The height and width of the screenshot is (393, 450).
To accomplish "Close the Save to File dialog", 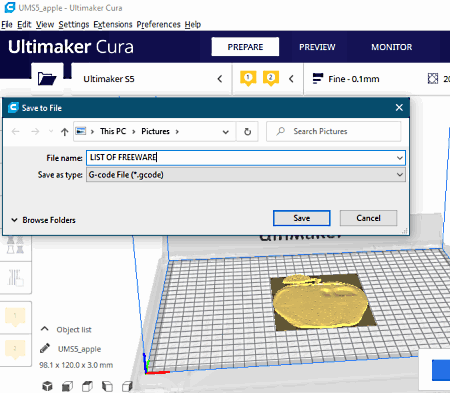I will pyautogui.click(x=399, y=107).
